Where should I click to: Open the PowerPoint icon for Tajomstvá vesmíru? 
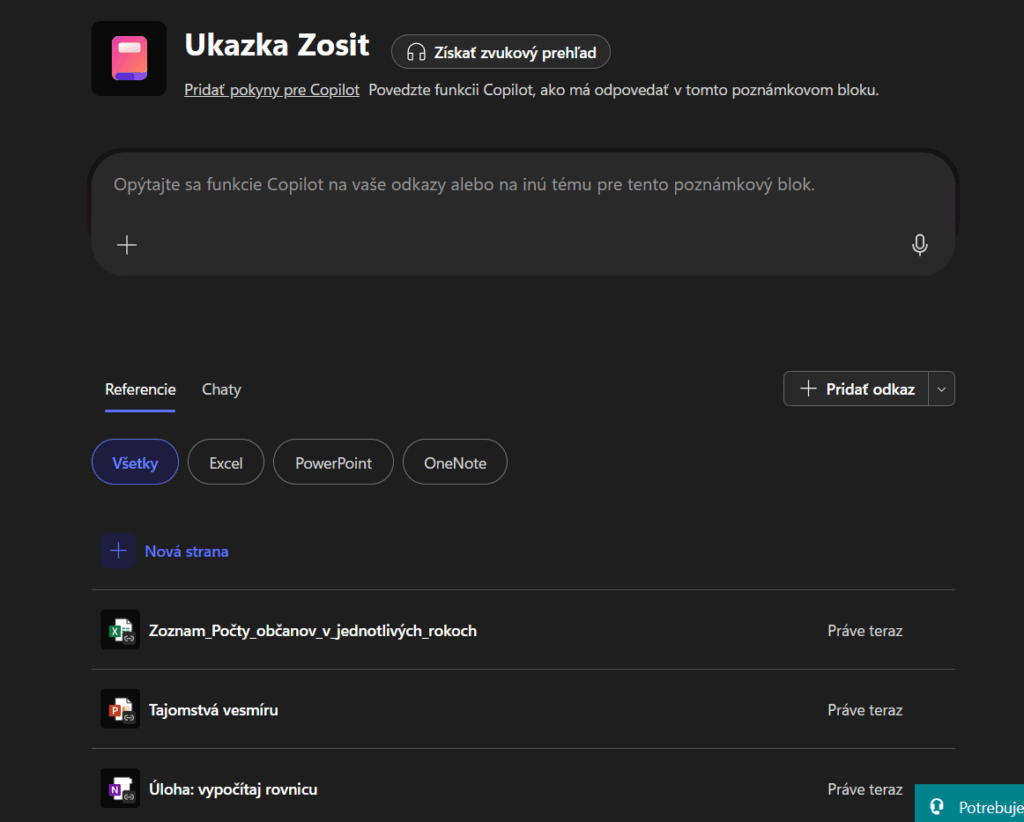[120, 709]
